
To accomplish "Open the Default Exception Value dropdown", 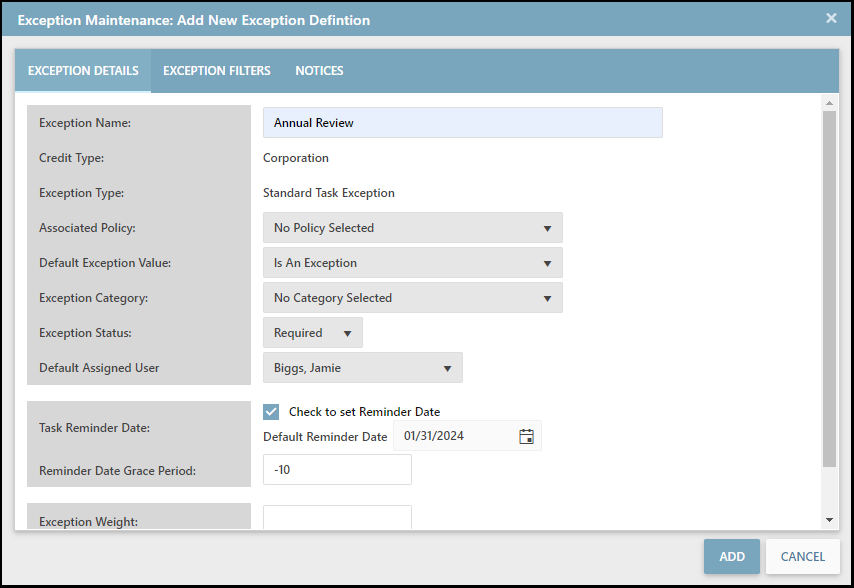I will (412, 263).
